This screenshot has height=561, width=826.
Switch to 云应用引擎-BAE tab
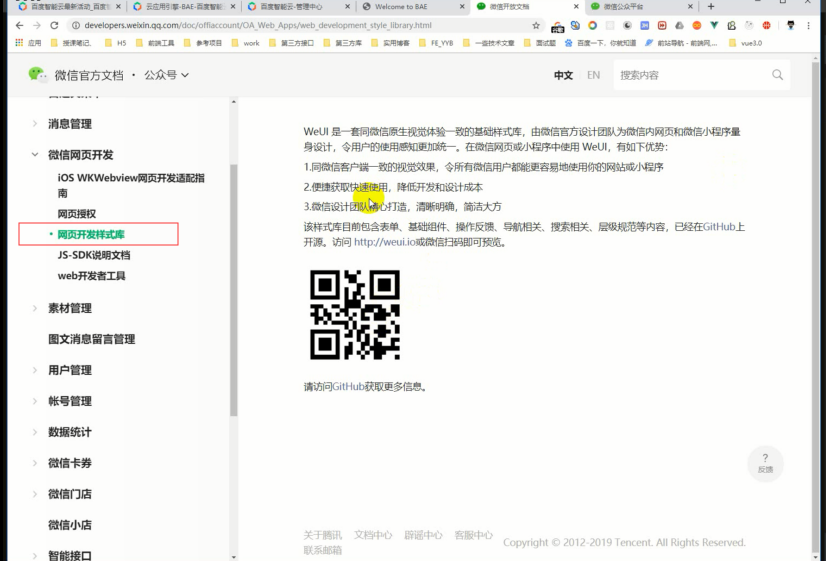coord(184,6)
